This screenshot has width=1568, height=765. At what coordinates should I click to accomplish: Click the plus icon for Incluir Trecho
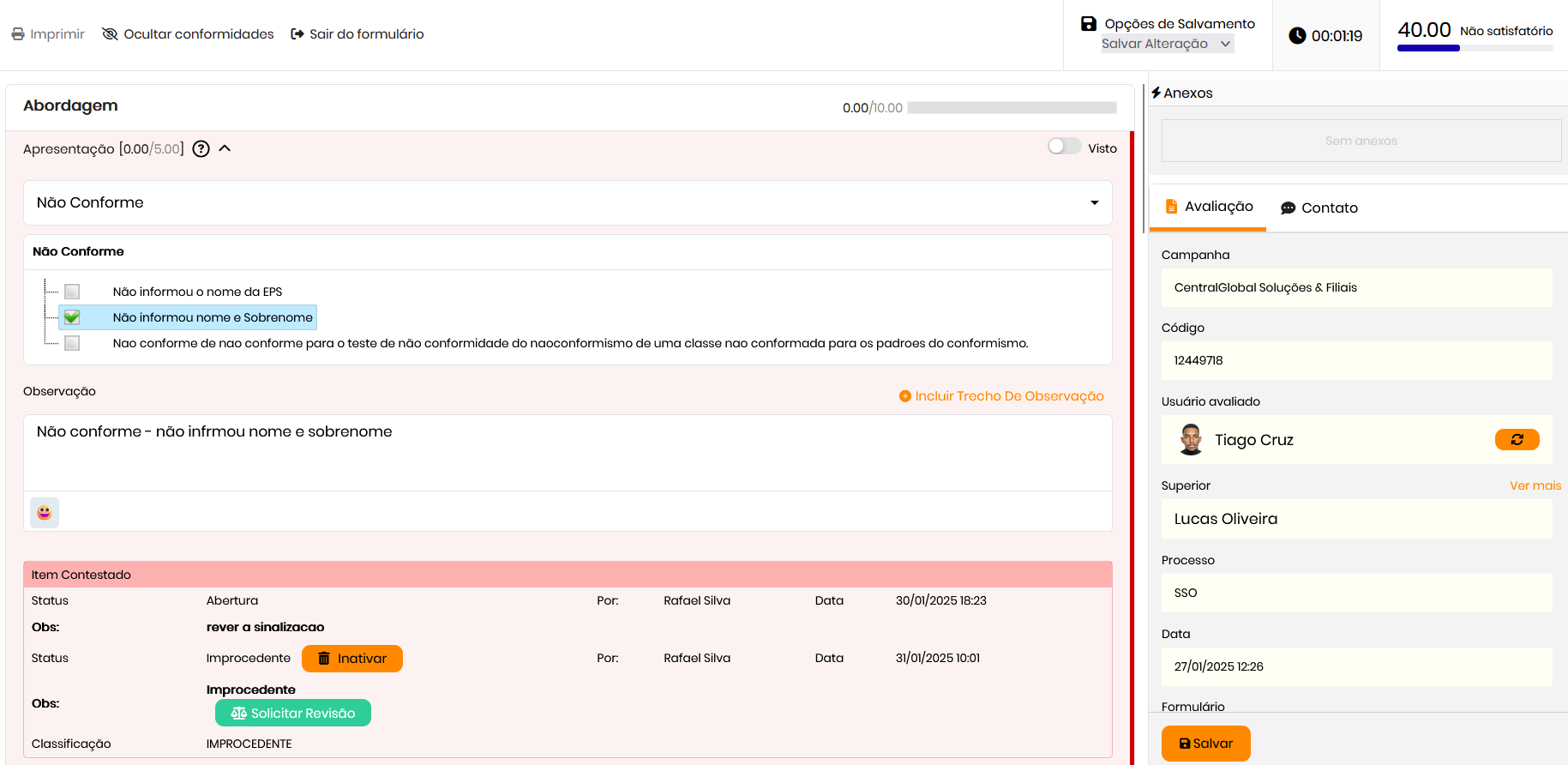coord(904,396)
